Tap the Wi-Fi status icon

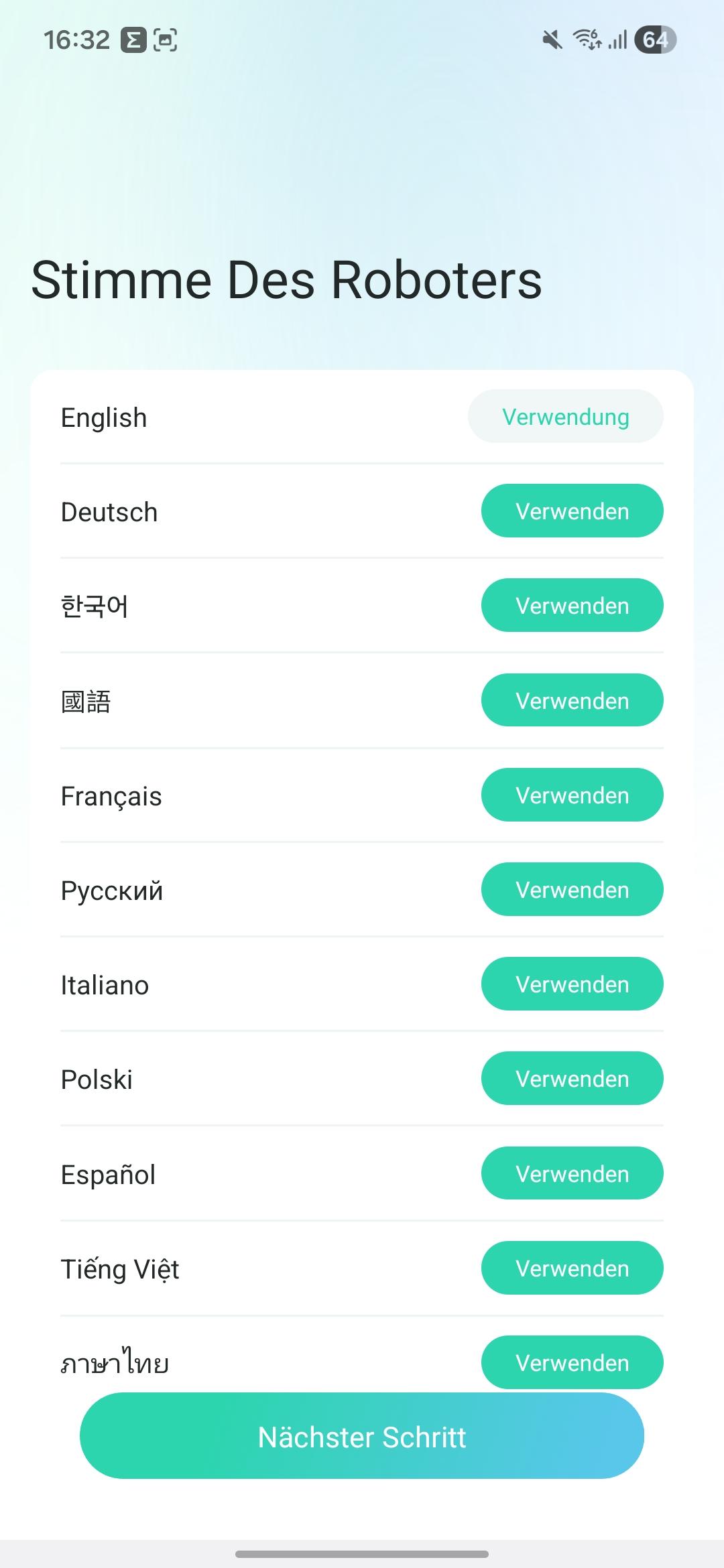[587, 40]
